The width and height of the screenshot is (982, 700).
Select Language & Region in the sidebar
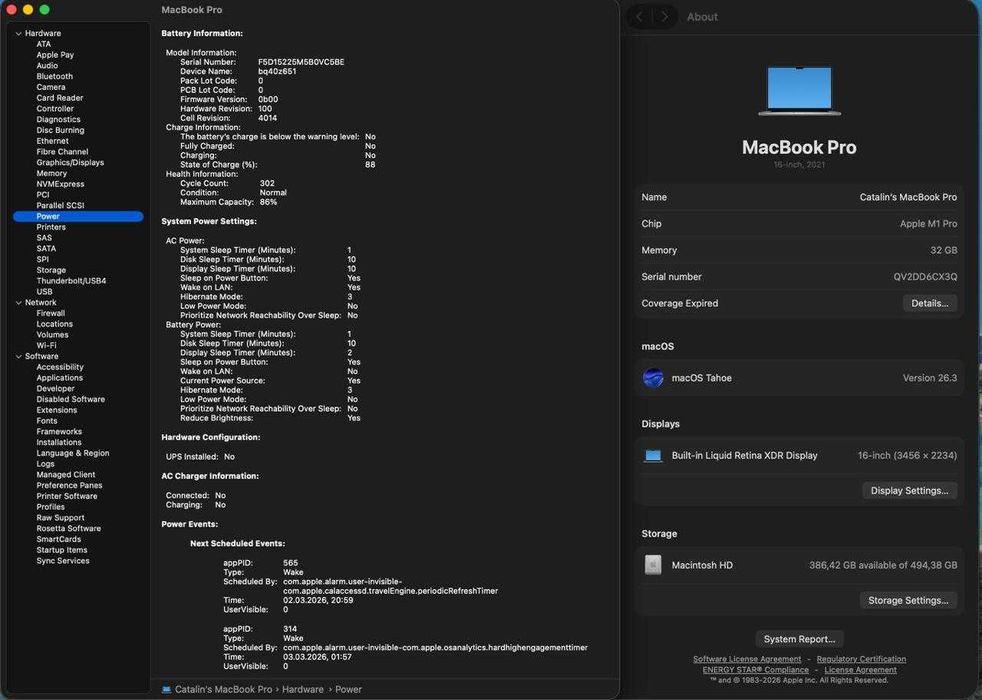pyautogui.click(x=73, y=453)
